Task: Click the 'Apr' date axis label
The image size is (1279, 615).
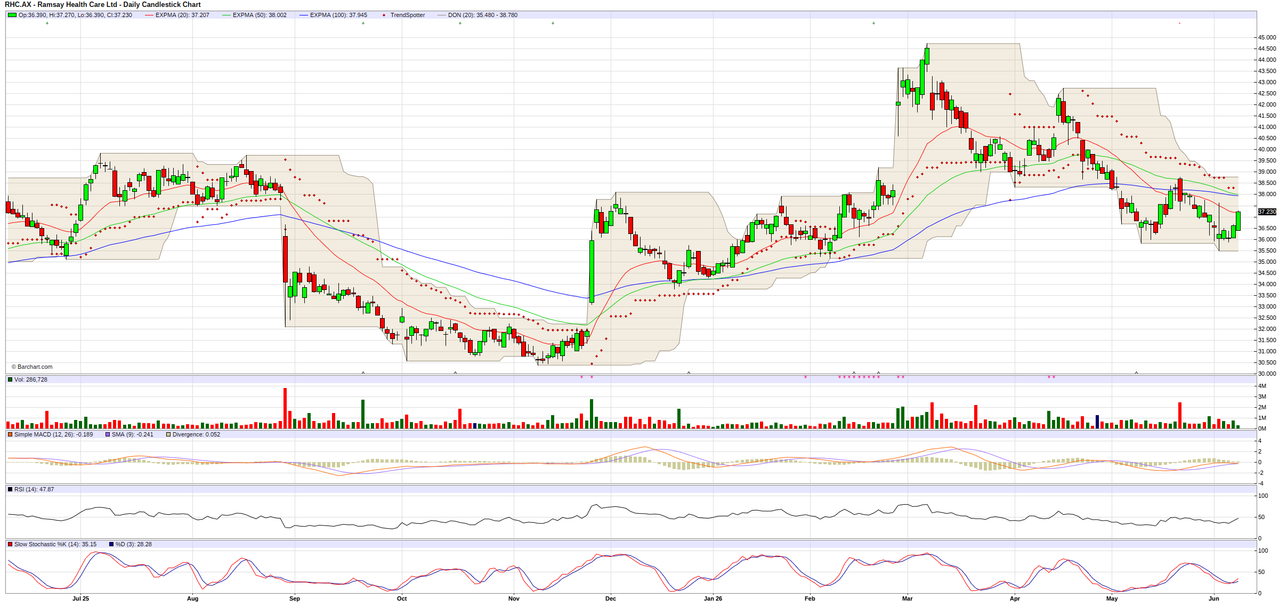Action: click(1014, 599)
